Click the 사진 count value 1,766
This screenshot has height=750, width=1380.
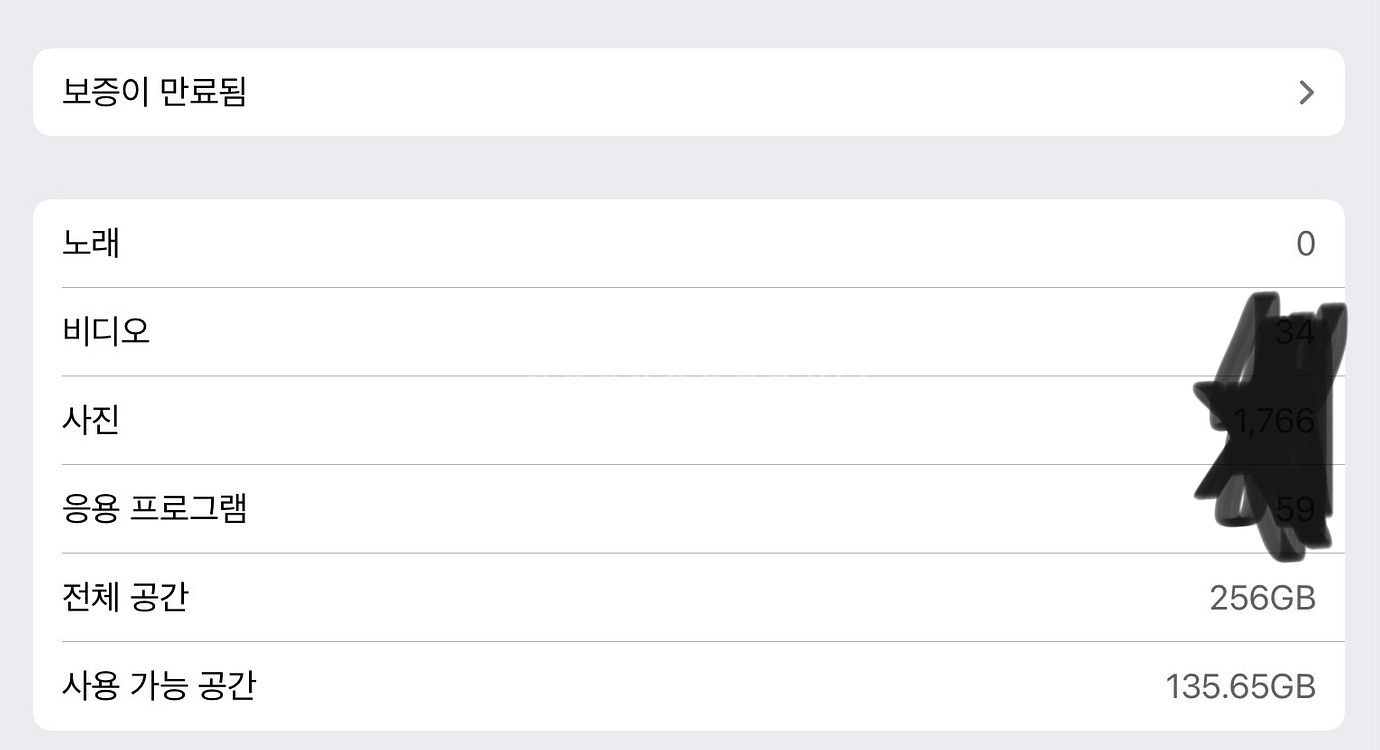tap(1272, 421)
